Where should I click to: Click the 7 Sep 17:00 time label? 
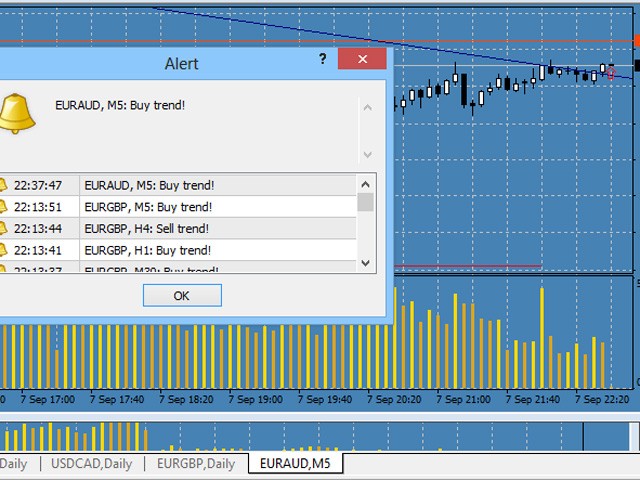[47, 399]
